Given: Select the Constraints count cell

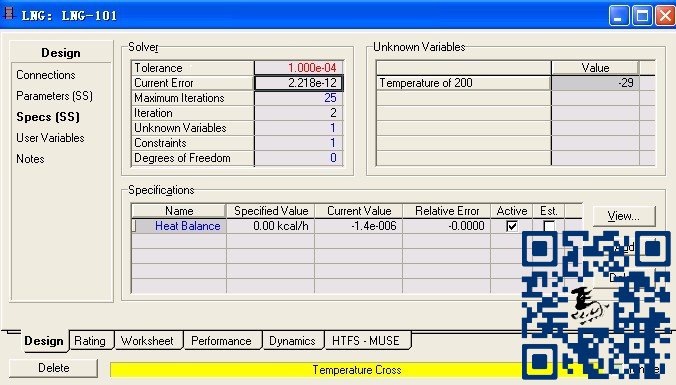Looking at the screenshot, I should pos(298,143).
